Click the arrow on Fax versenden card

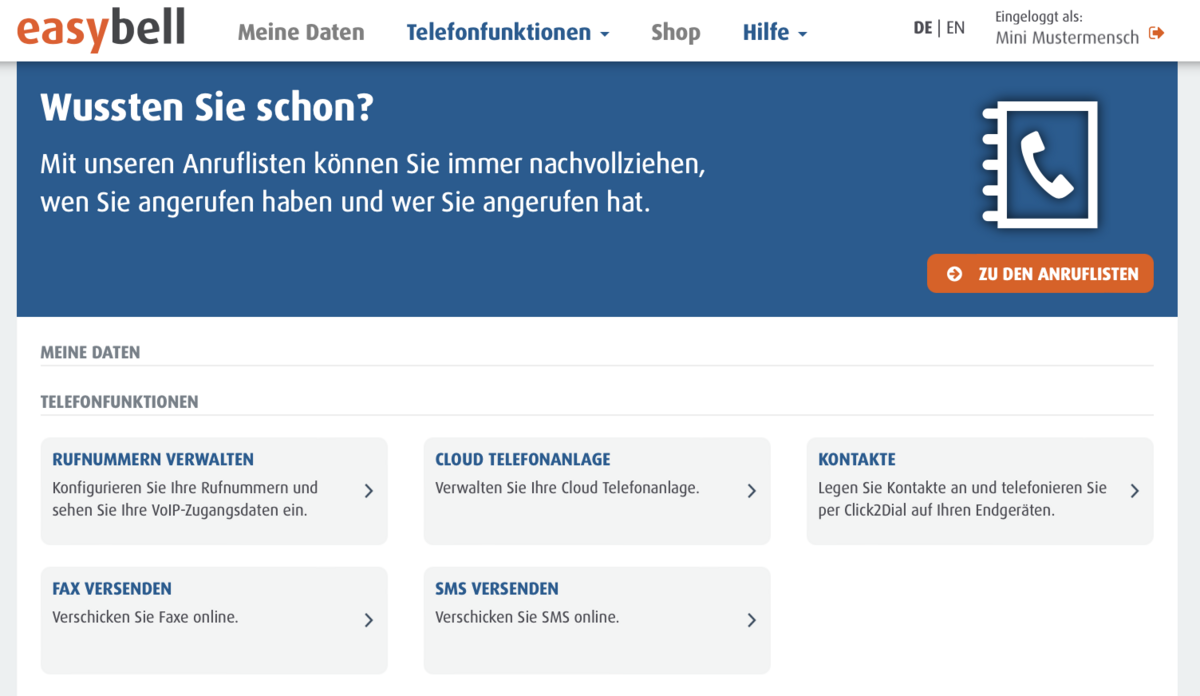click(368, 620)
